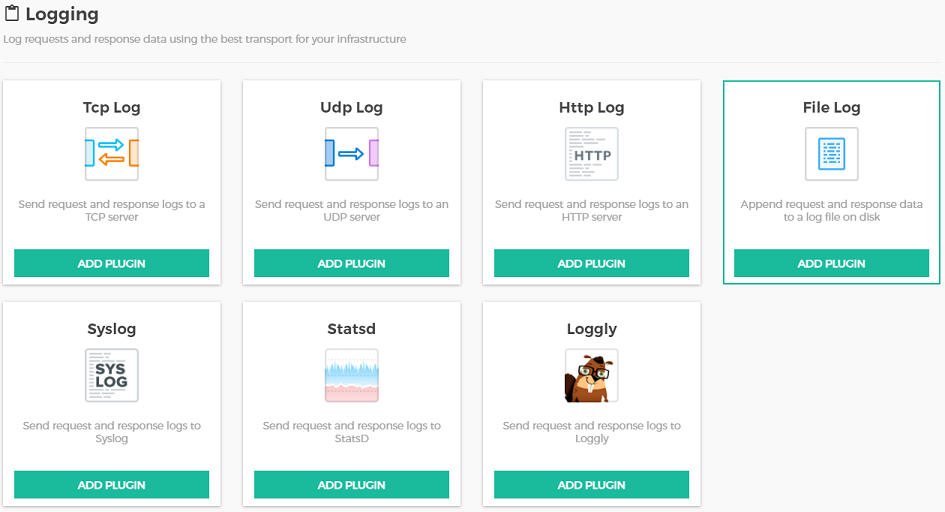Add the Loggly plugin

click(x=591, y=485)
